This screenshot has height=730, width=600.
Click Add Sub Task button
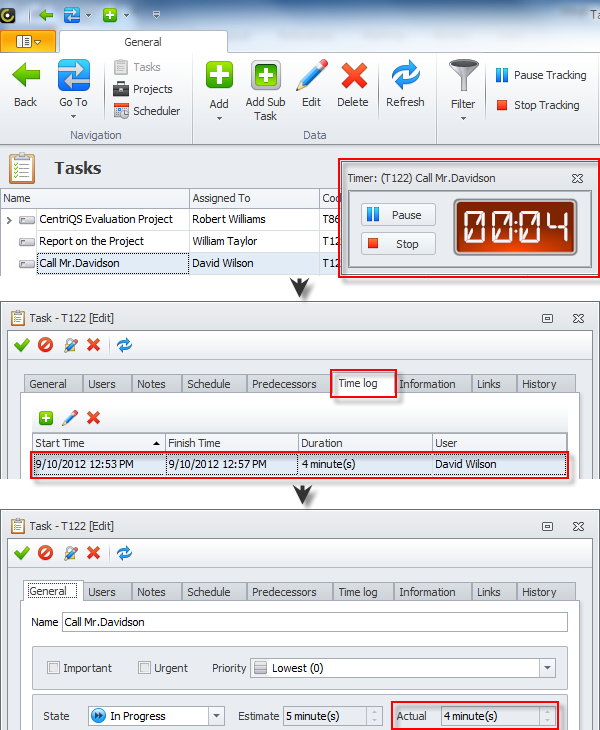tap(265, 91)
